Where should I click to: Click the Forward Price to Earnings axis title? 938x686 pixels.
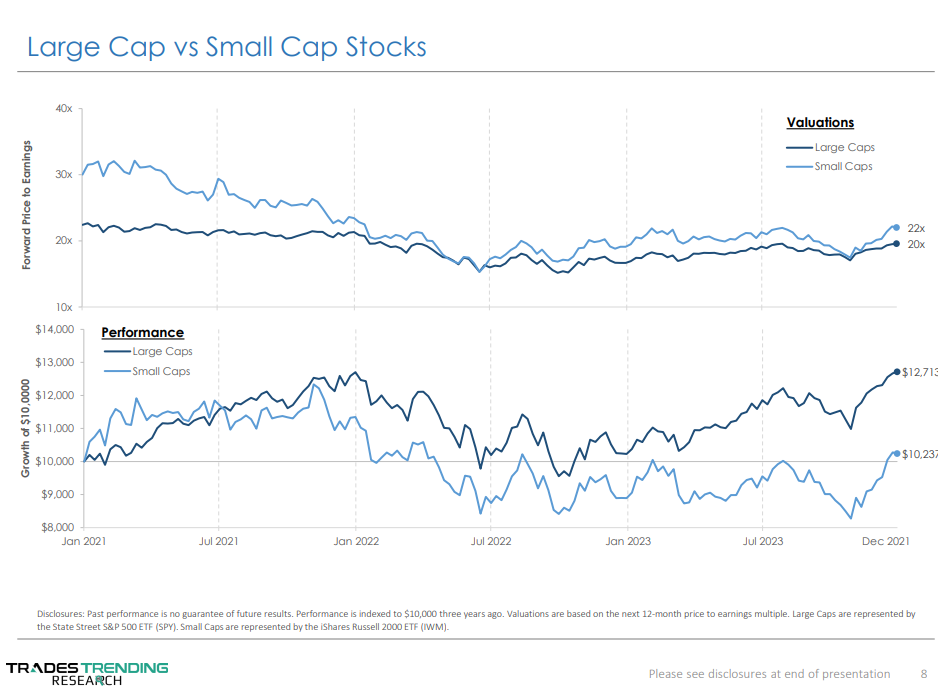pyautogui.click(x=27, y=205)
